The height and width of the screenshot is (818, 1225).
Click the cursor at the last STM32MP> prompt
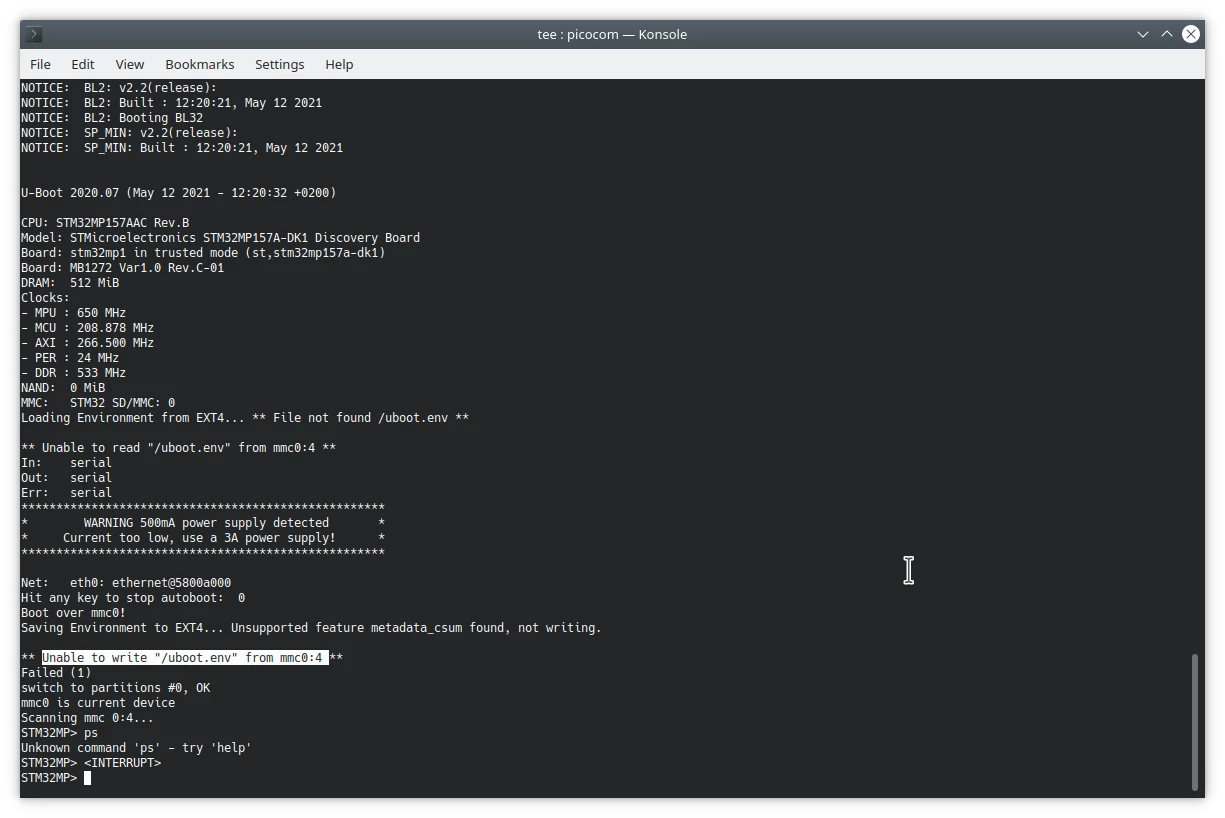coord(88,778)
